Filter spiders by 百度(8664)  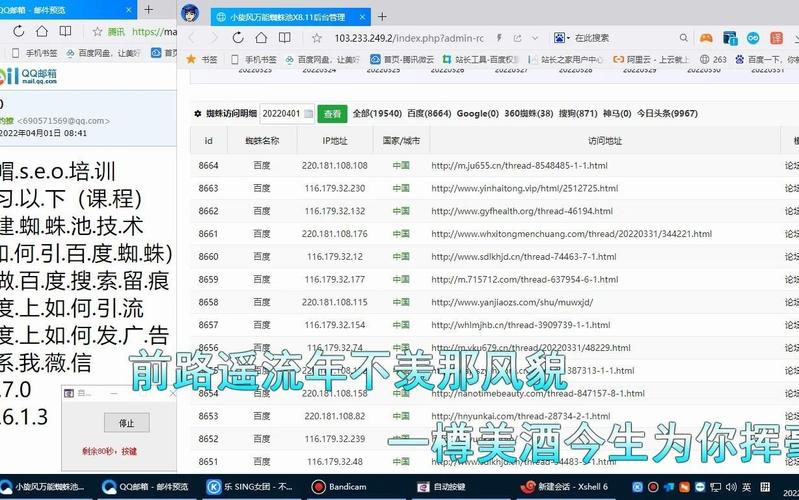(429, 114)
